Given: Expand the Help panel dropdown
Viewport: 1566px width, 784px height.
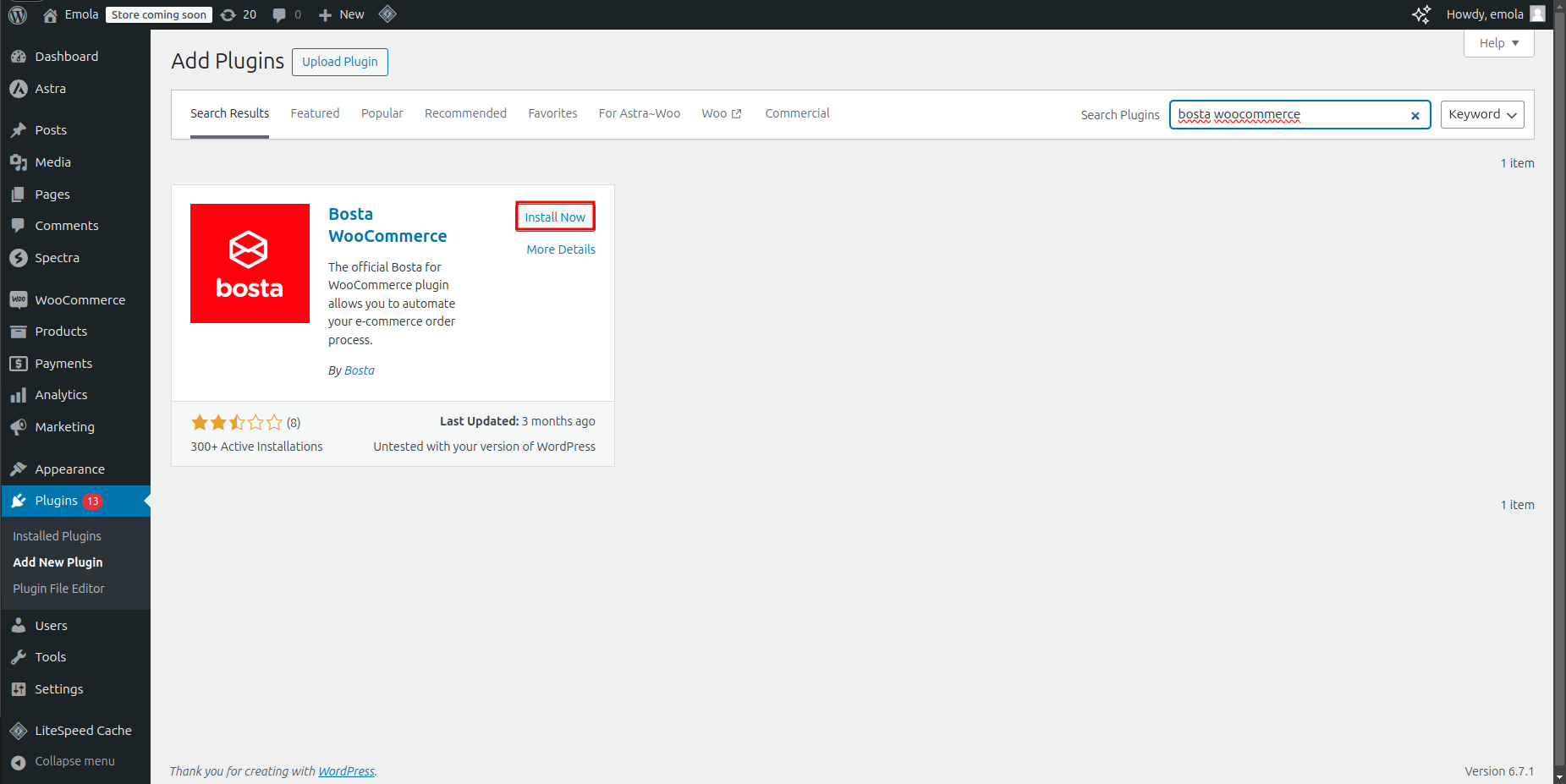Looking at the screenshot, I should point(1498,43).
